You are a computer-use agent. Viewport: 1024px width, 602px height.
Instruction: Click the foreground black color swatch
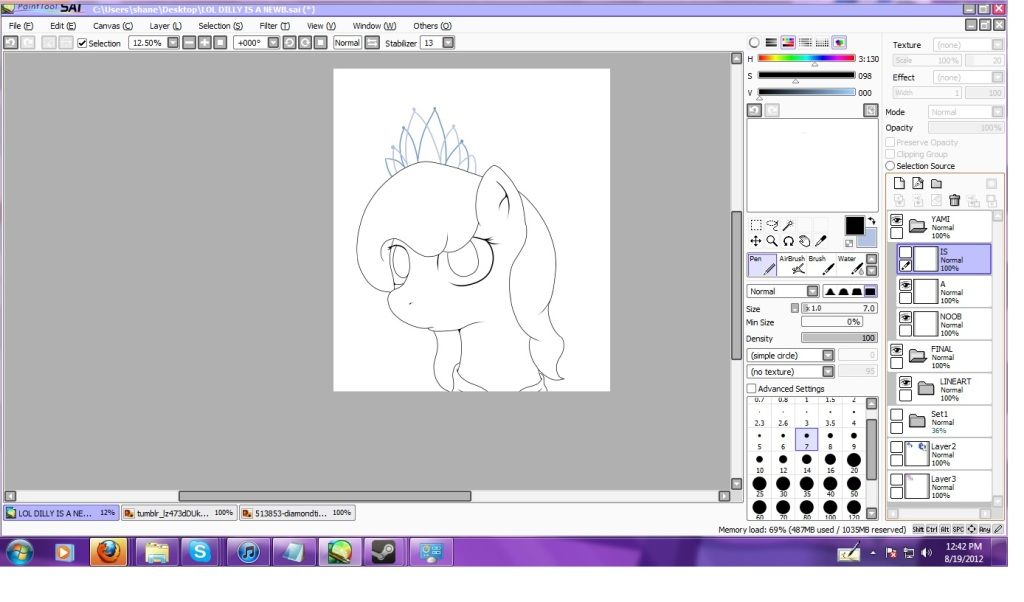pos(854,226)
